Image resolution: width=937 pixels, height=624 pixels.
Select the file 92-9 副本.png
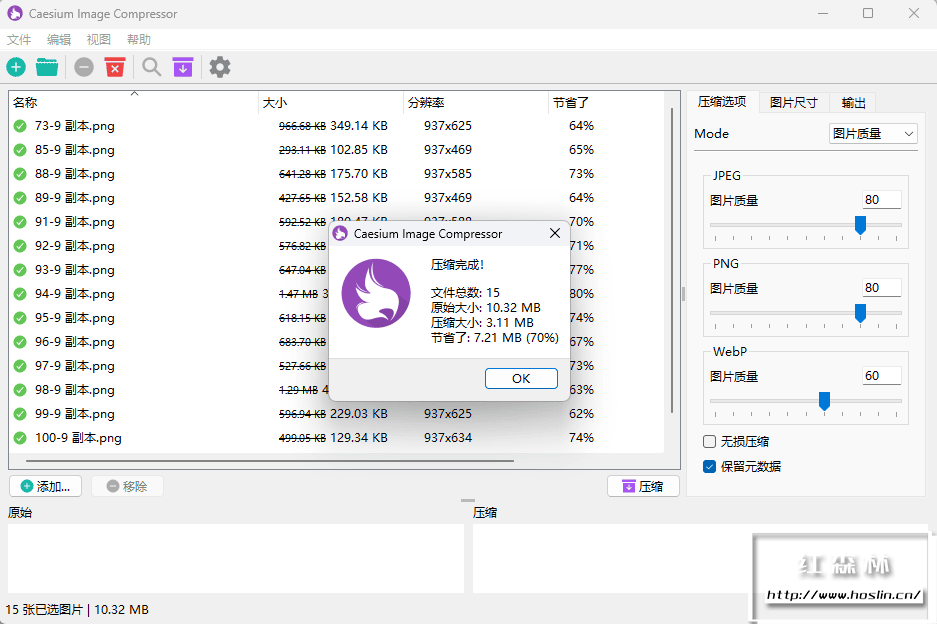pyautogui.click(x=75, y=246)
